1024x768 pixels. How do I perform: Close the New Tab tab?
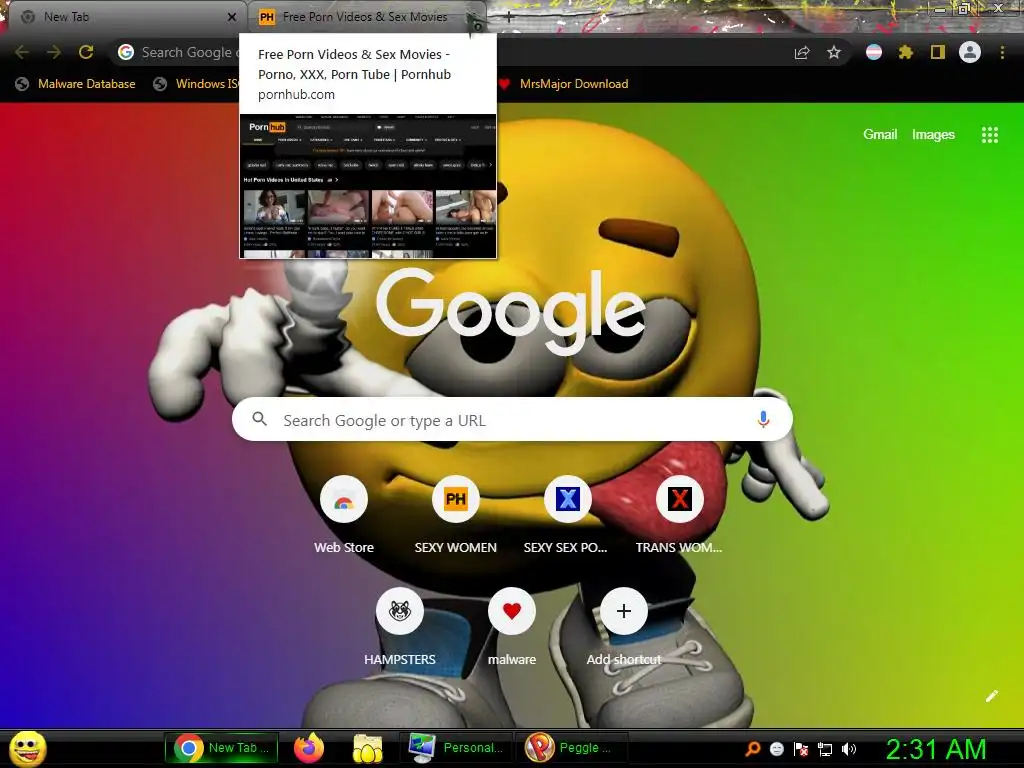[x=232, y=17]
